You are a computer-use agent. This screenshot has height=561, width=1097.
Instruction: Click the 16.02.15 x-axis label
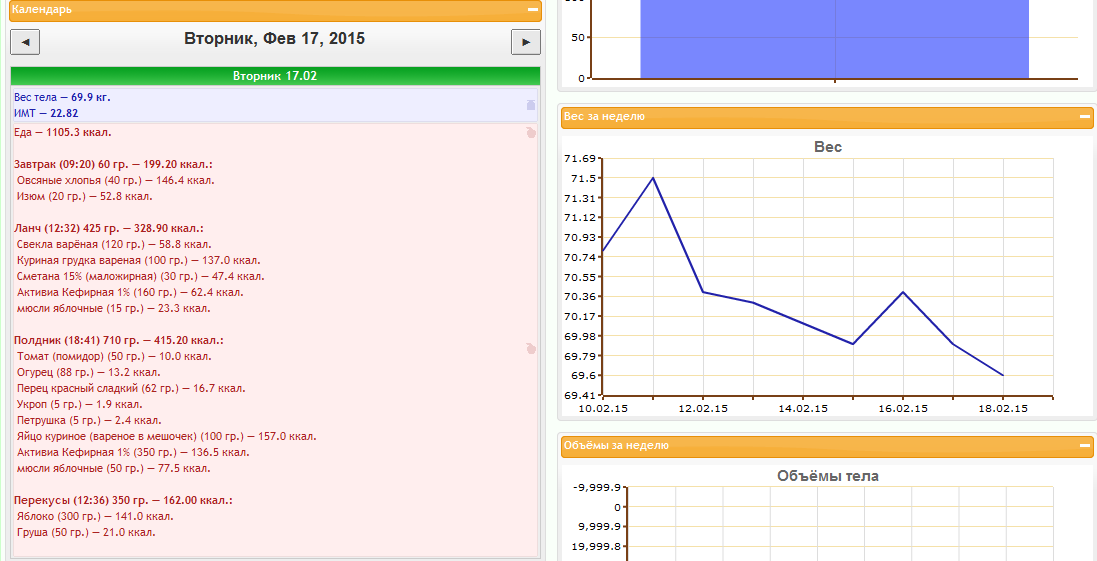click(x=903, y=409)
